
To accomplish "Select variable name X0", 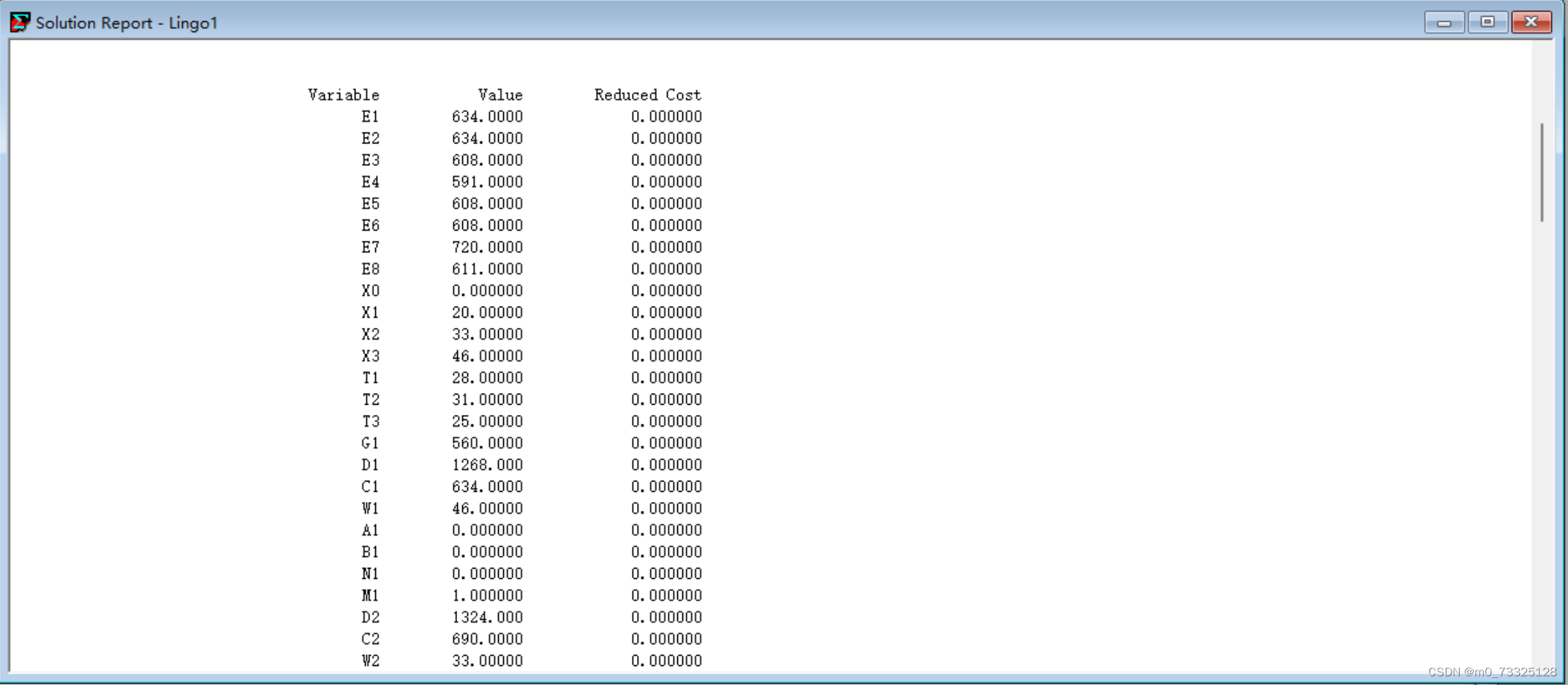I will tap(370, 291).
